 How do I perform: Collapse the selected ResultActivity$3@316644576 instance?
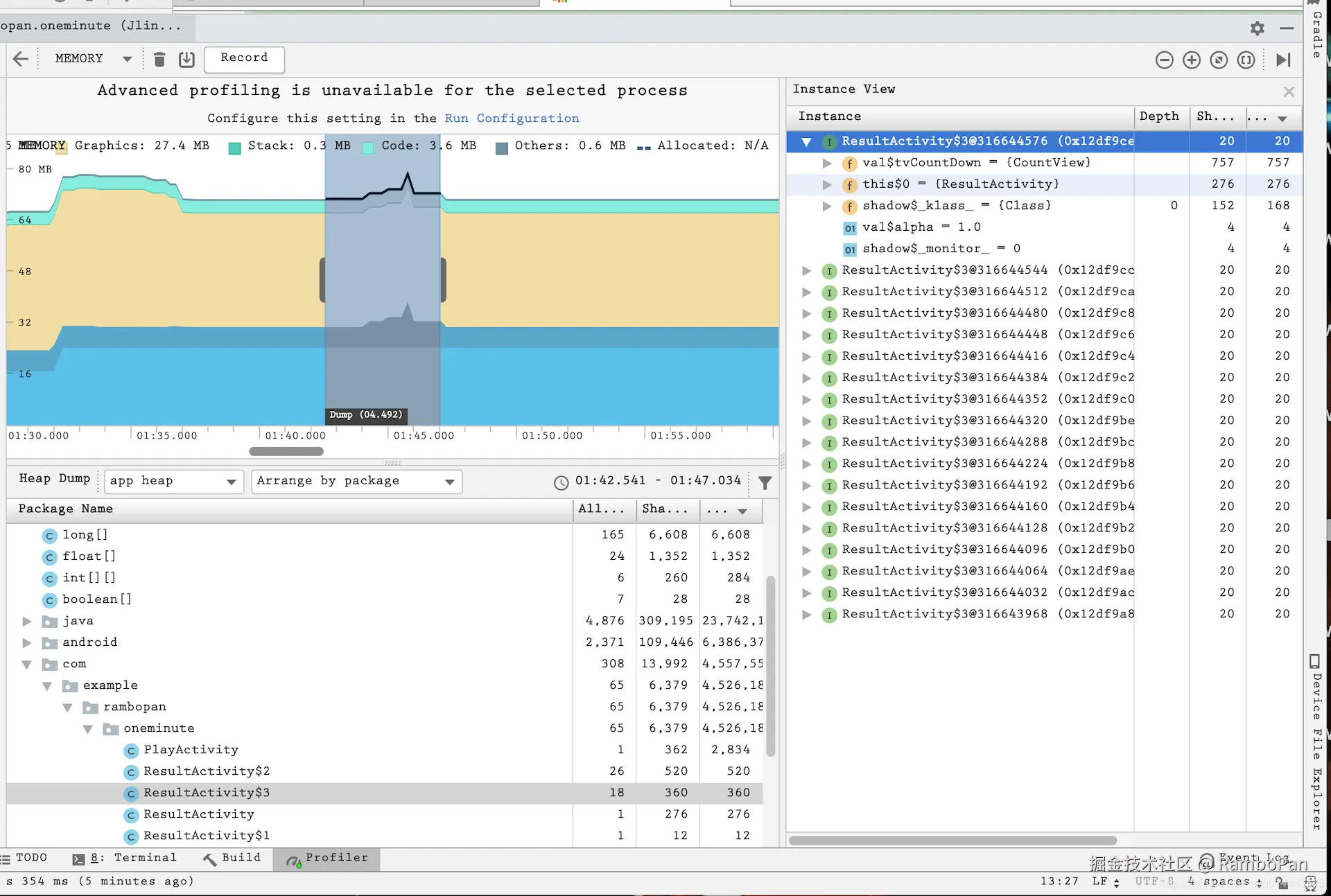[806, 141]
